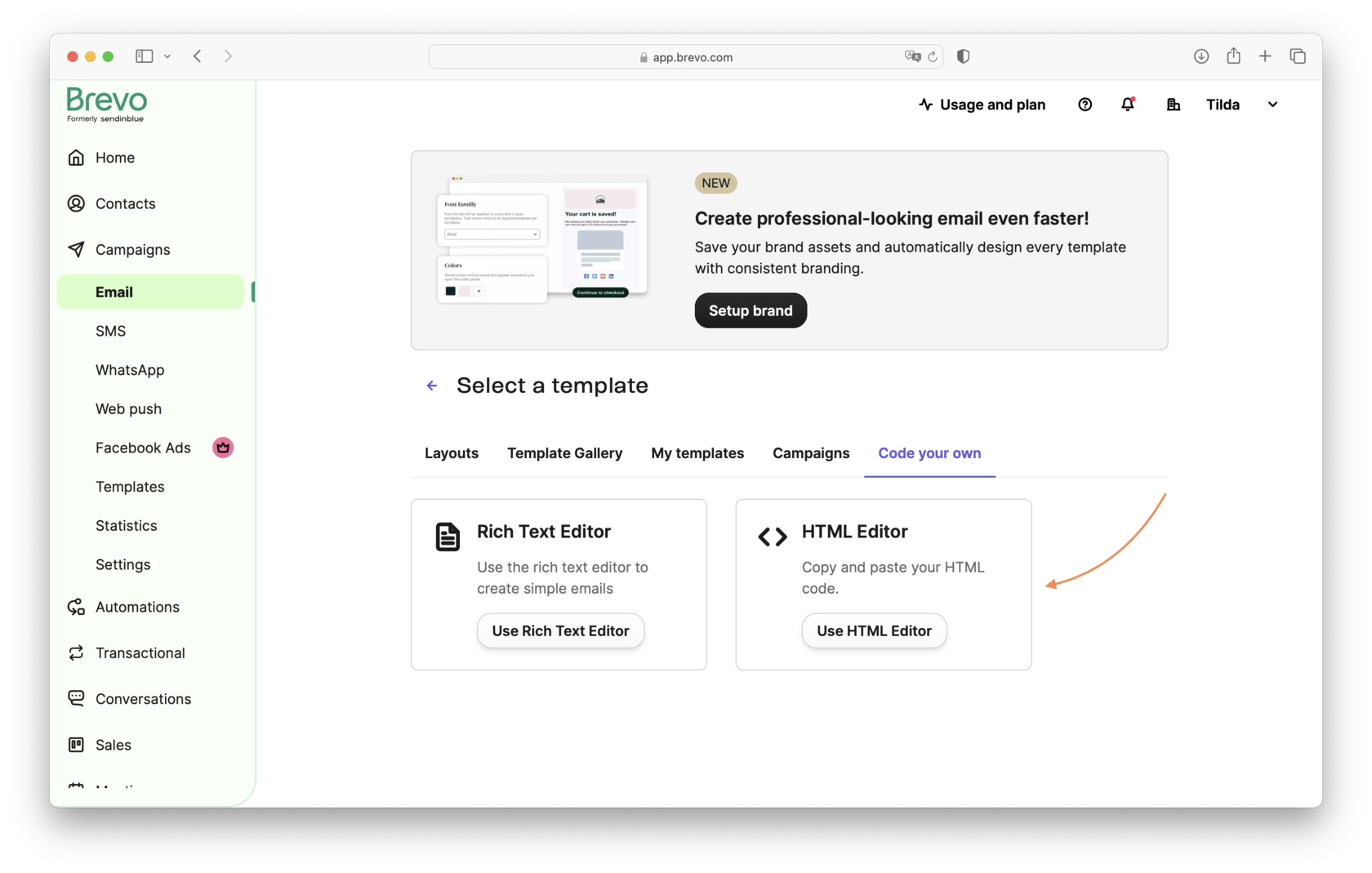
Task: Open Web push campaigns
Action: 128,409
